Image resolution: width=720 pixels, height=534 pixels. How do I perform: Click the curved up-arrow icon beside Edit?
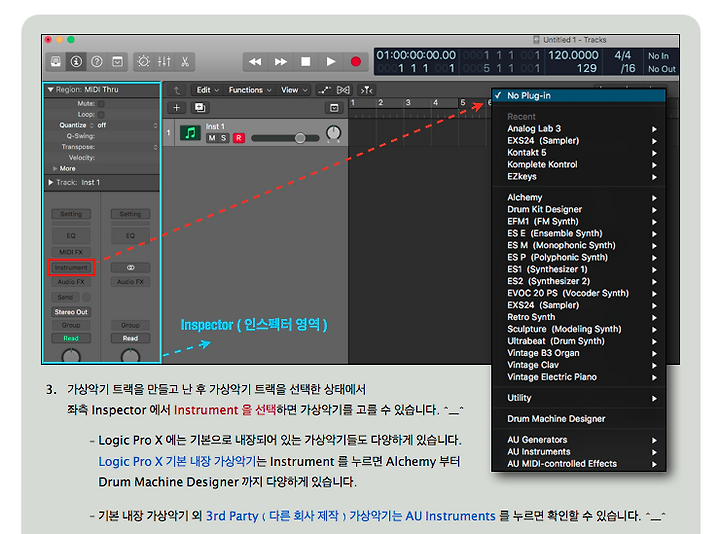[177, 90]
